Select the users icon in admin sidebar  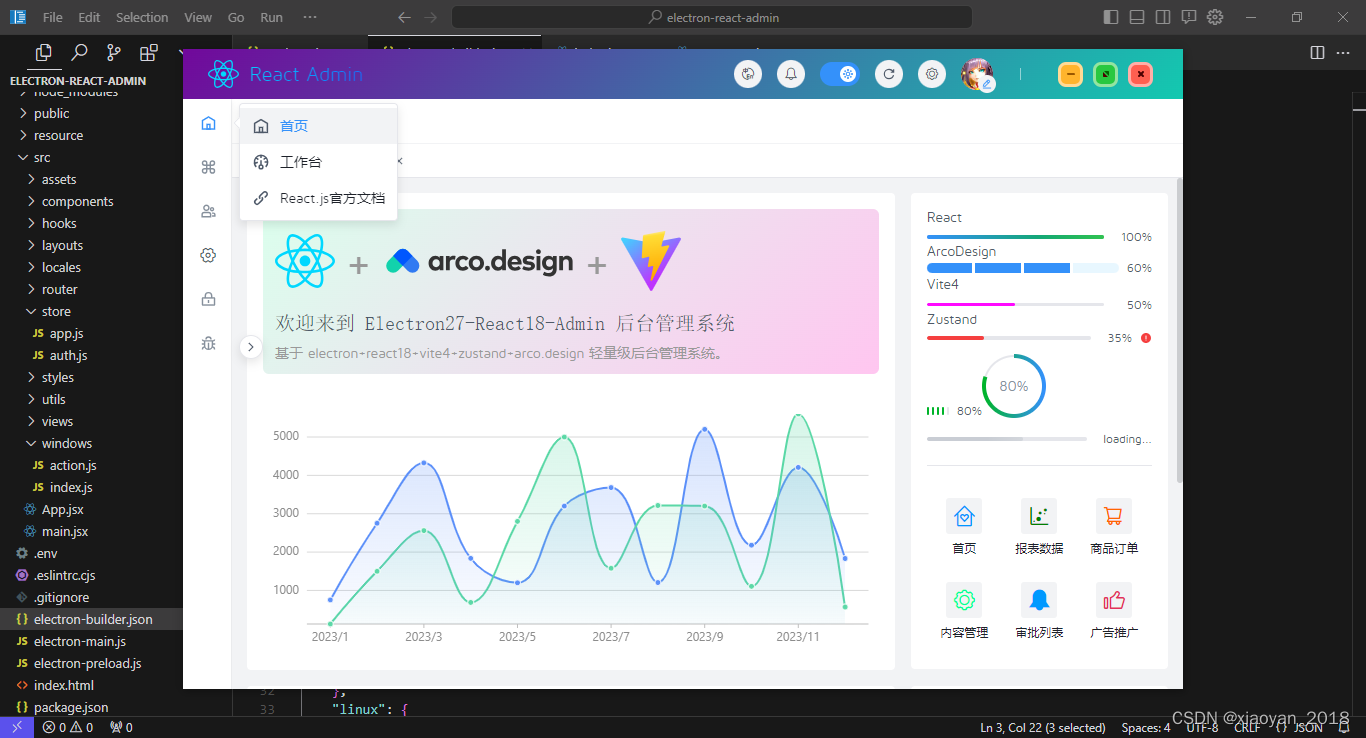[208, 211]
